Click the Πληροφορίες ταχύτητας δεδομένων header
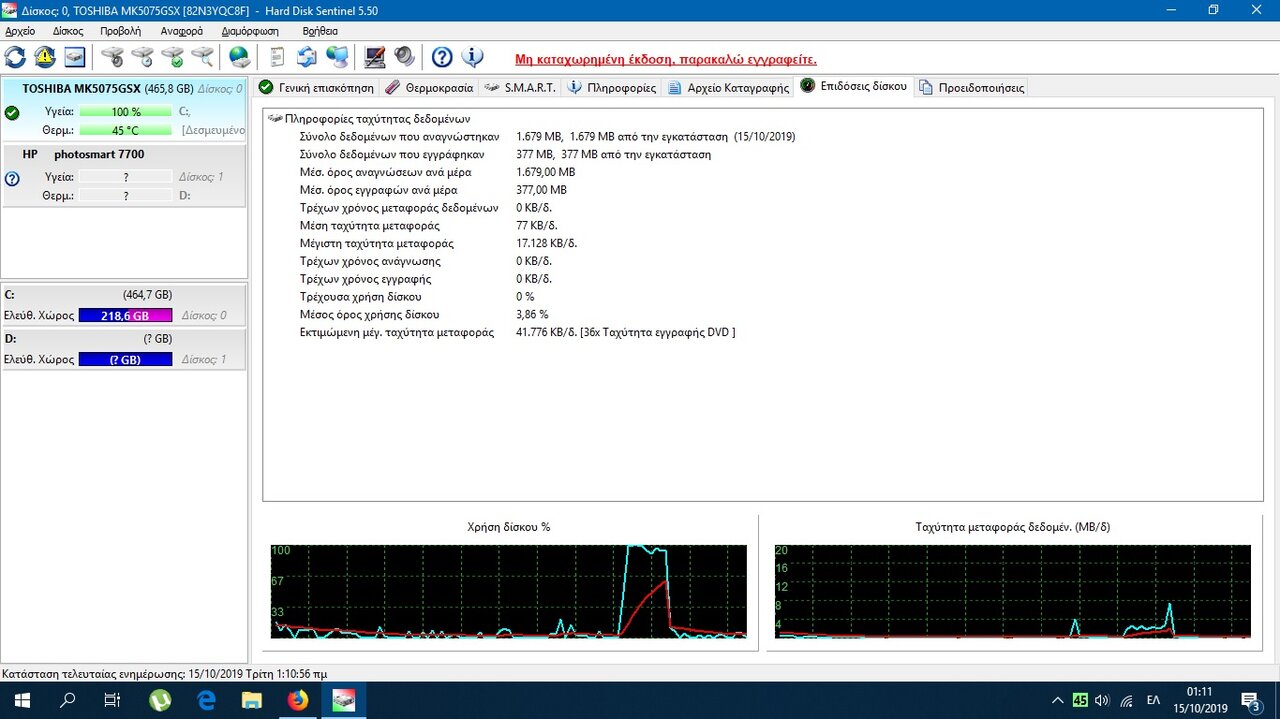The width and height of the screenshot is (1280, 719). (x=377, y=118)
